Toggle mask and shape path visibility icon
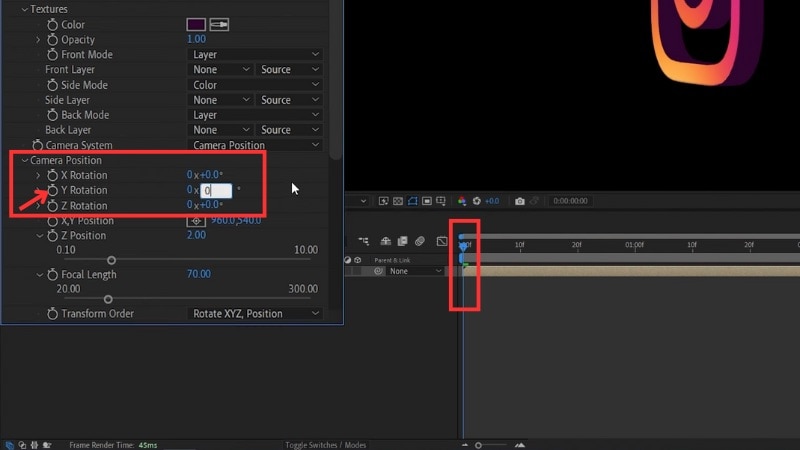Image resolution: width=800 pixels, height=450 pixels. pos(412,201)
